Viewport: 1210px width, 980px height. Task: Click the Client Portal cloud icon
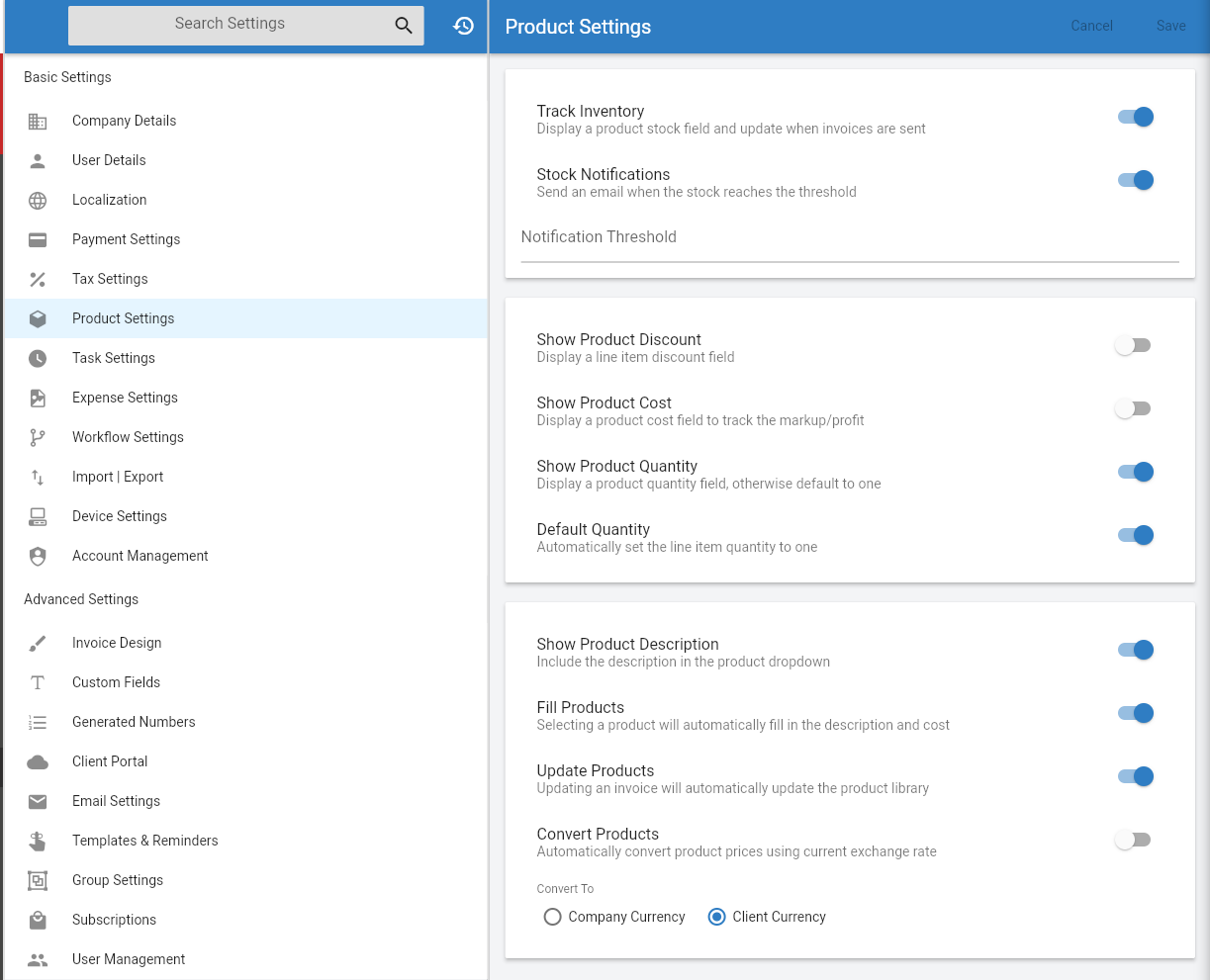pyautogui.click(x=38, y=761)
